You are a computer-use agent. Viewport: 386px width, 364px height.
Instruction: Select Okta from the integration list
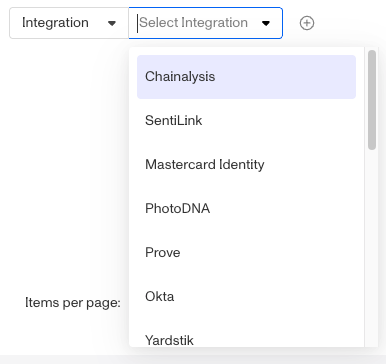246,297
